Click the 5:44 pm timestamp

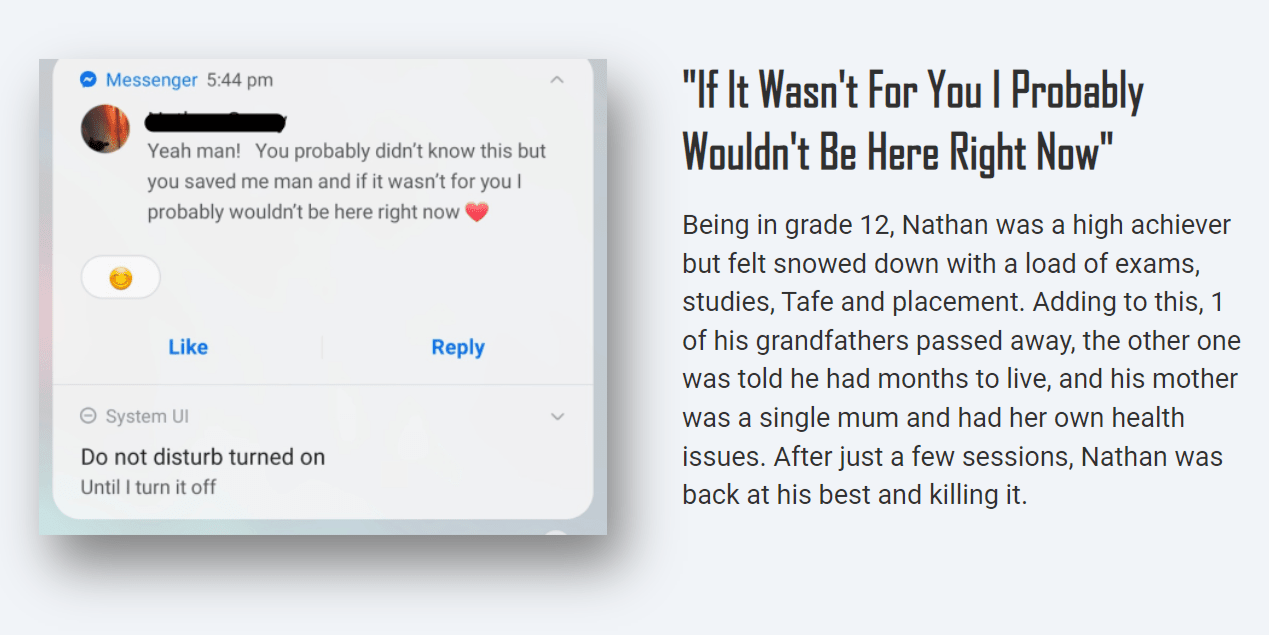239,80
